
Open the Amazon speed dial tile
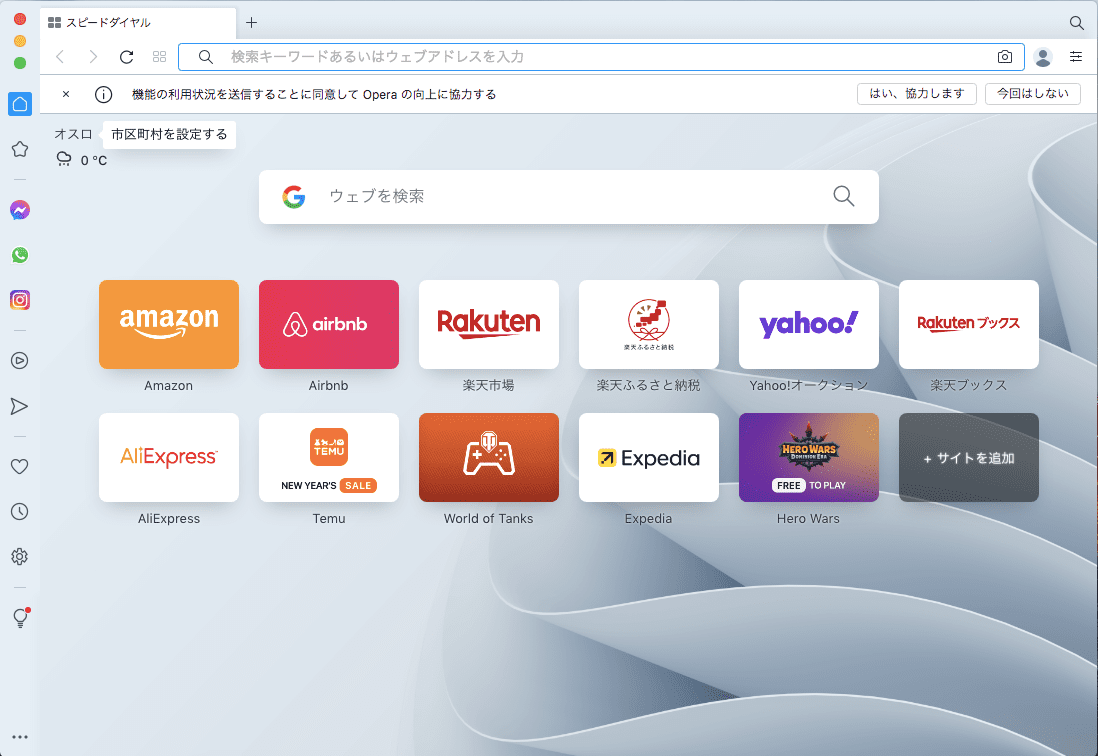(169, 325)
